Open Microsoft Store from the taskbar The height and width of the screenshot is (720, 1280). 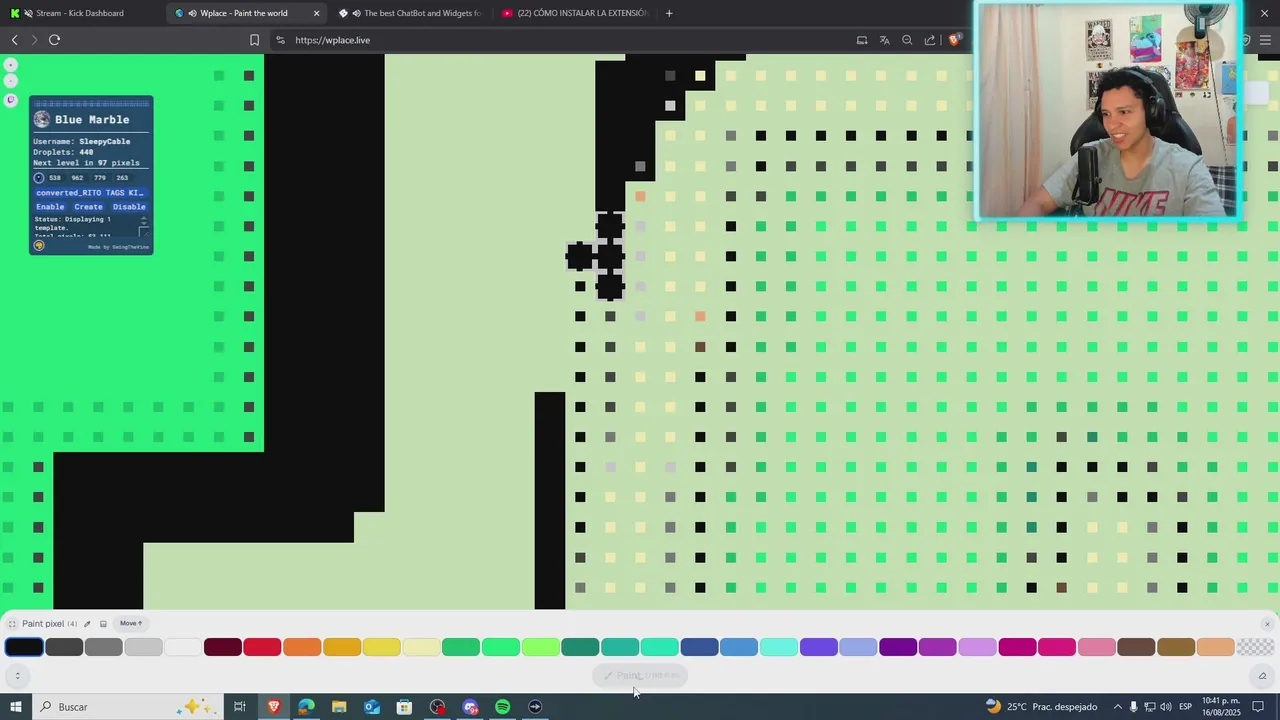tap(404, 707)
